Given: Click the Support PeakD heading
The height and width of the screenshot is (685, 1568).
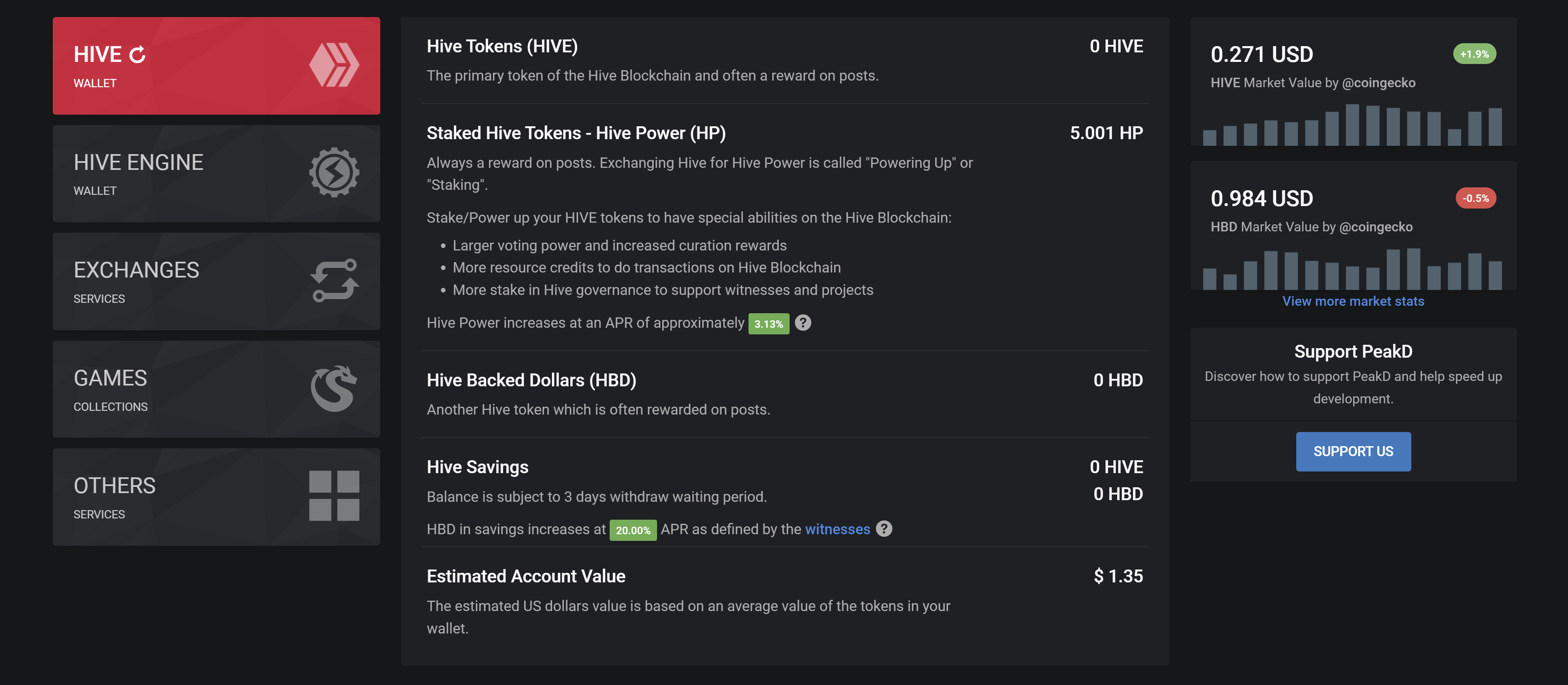Looking at the screenshot, I should pyautogui.click(x=1353, y=351).
